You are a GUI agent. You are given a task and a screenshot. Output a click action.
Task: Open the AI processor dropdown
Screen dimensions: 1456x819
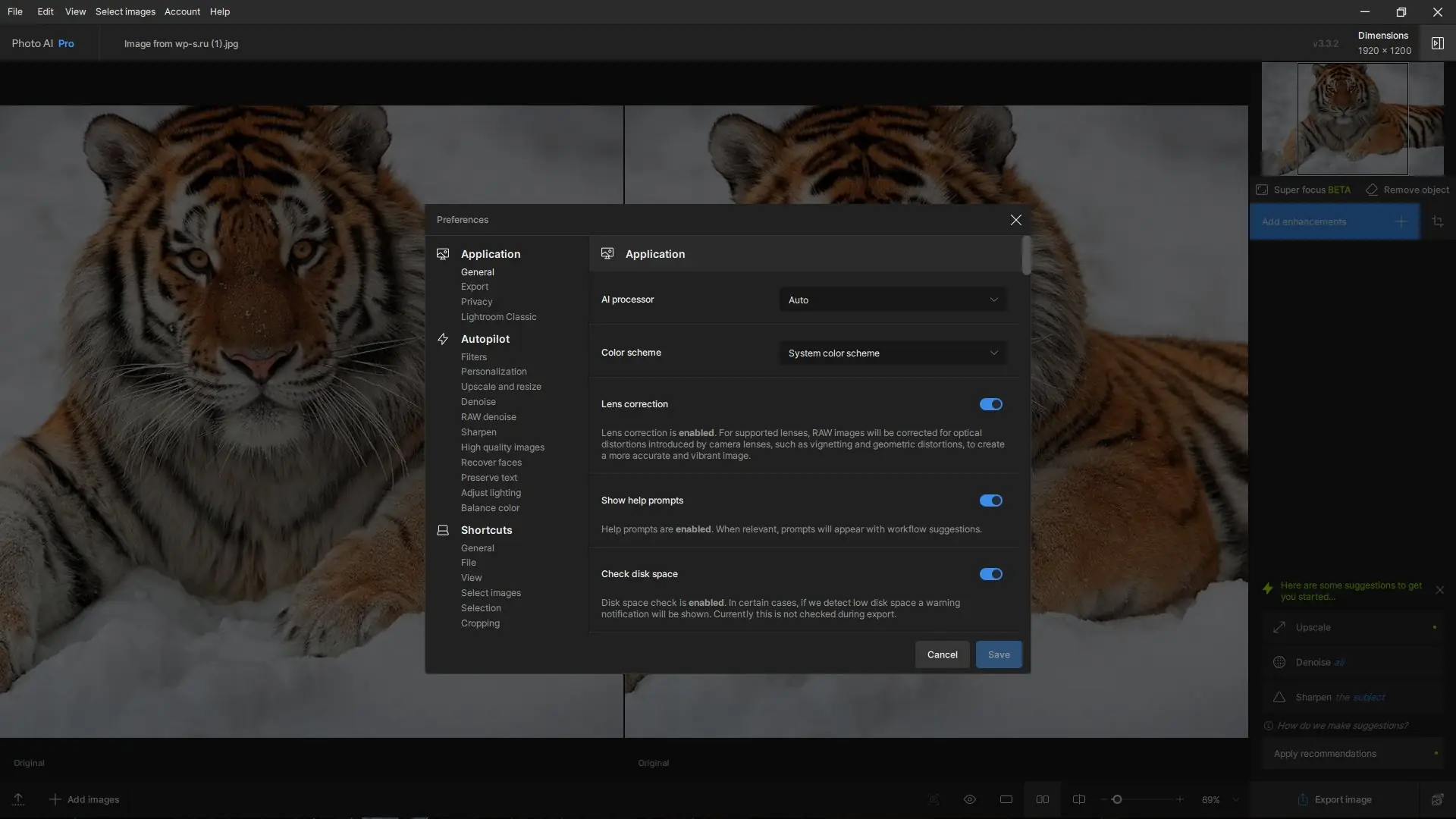[893, 300]
